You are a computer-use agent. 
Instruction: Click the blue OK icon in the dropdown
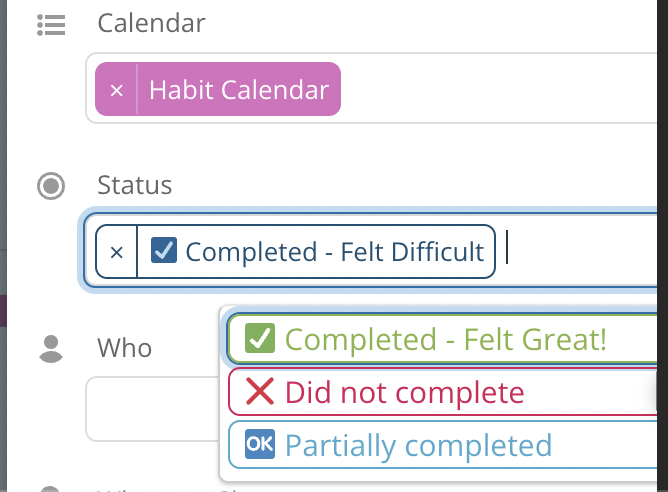[260, 444]
